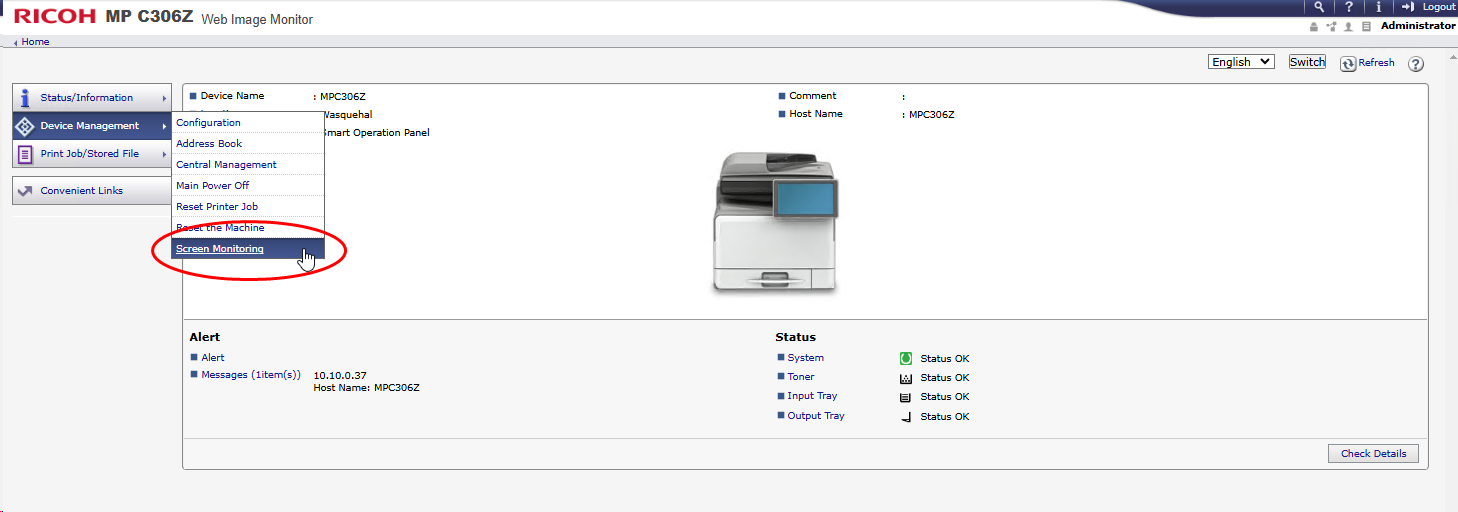
Task: Select Central Management from the submenu
Action: [248, 165]
